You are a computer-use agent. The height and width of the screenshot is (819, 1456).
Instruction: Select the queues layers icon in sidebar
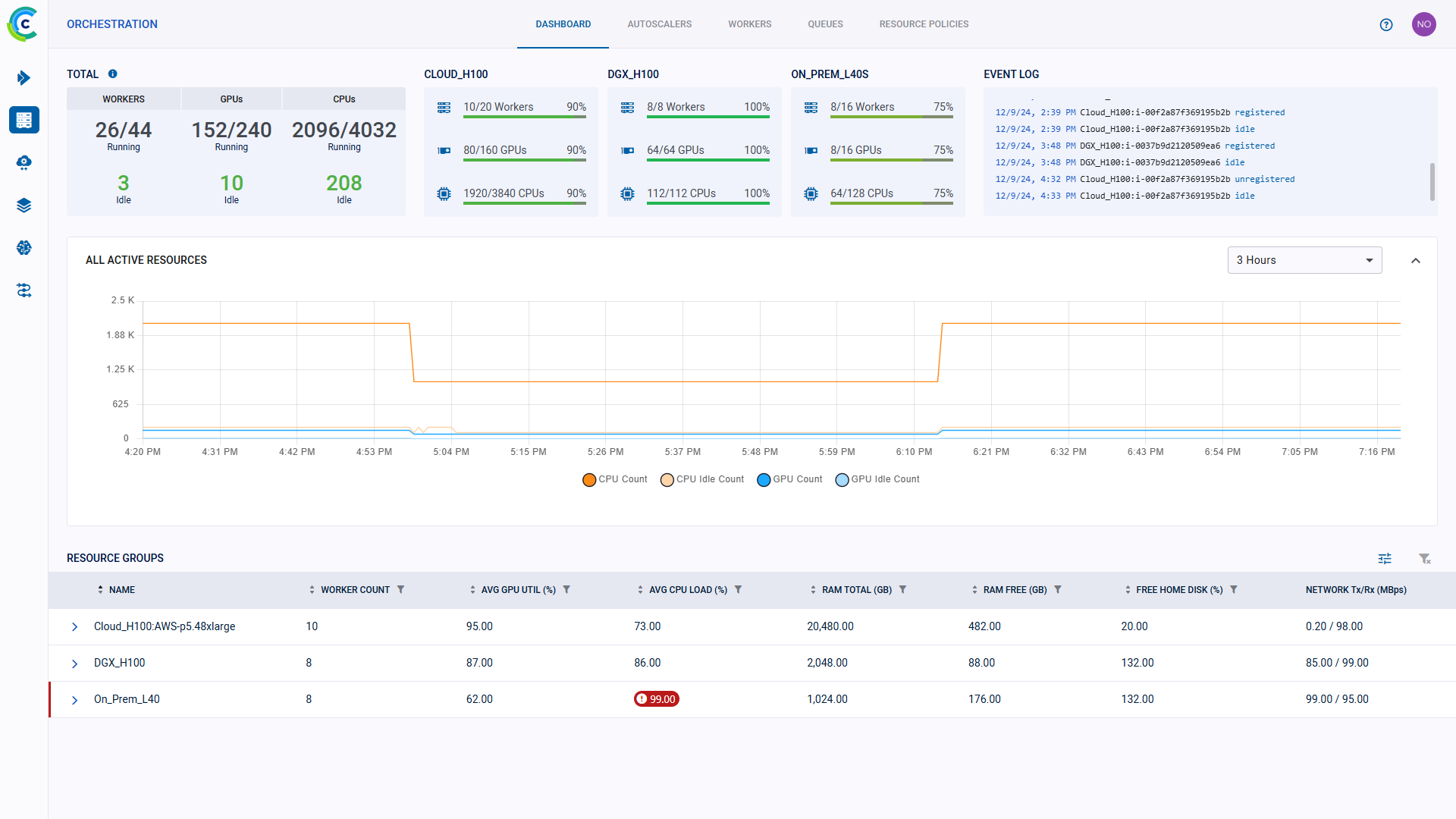(24, 205)
